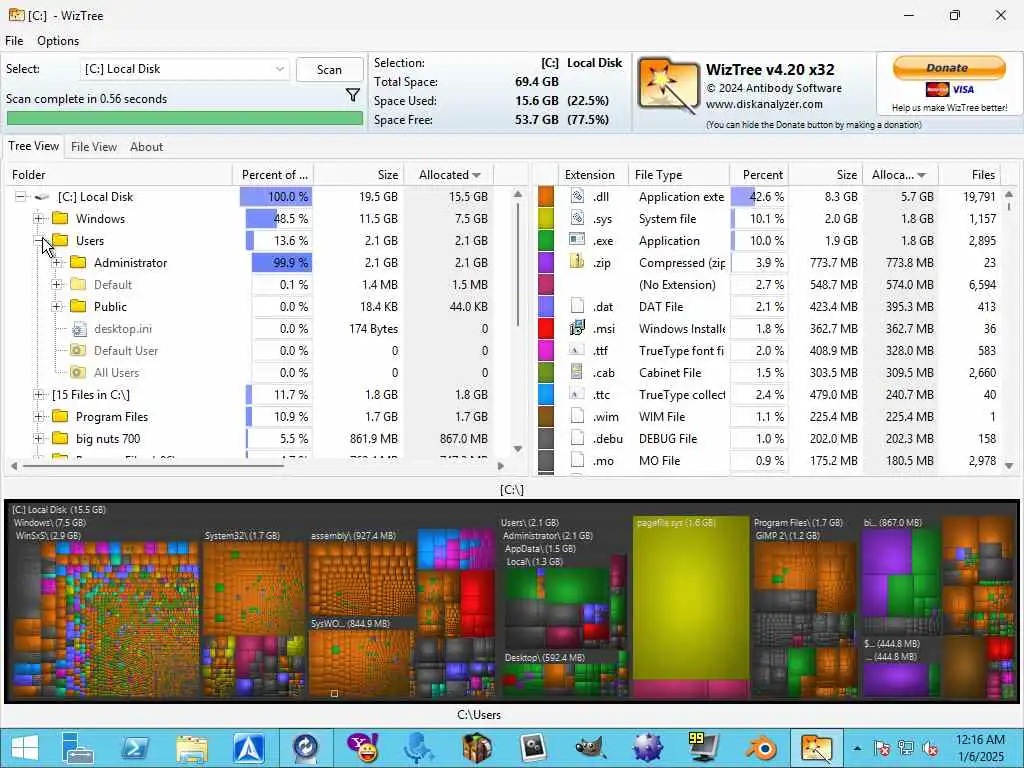
Task: Click the purple .zip color swatch
Action: [x=546, y=263]
